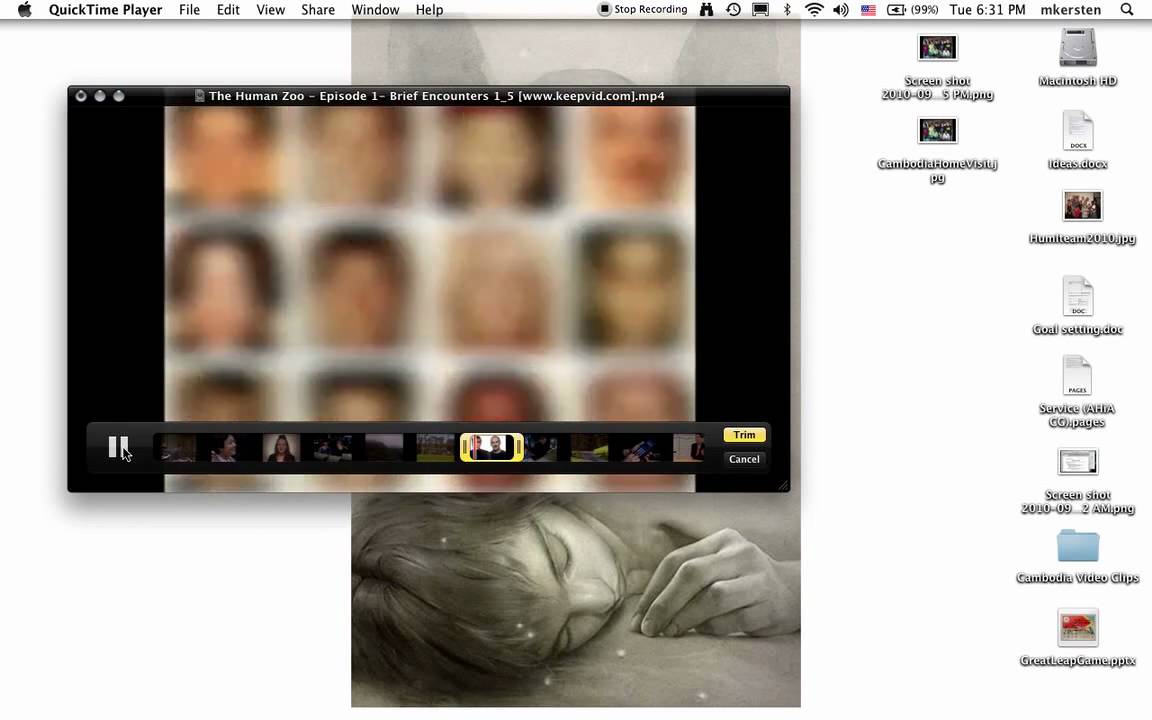The image size is (1152, 720).
Task: Open the File menu
Action: pyautogui.click(x=189, y=10)
